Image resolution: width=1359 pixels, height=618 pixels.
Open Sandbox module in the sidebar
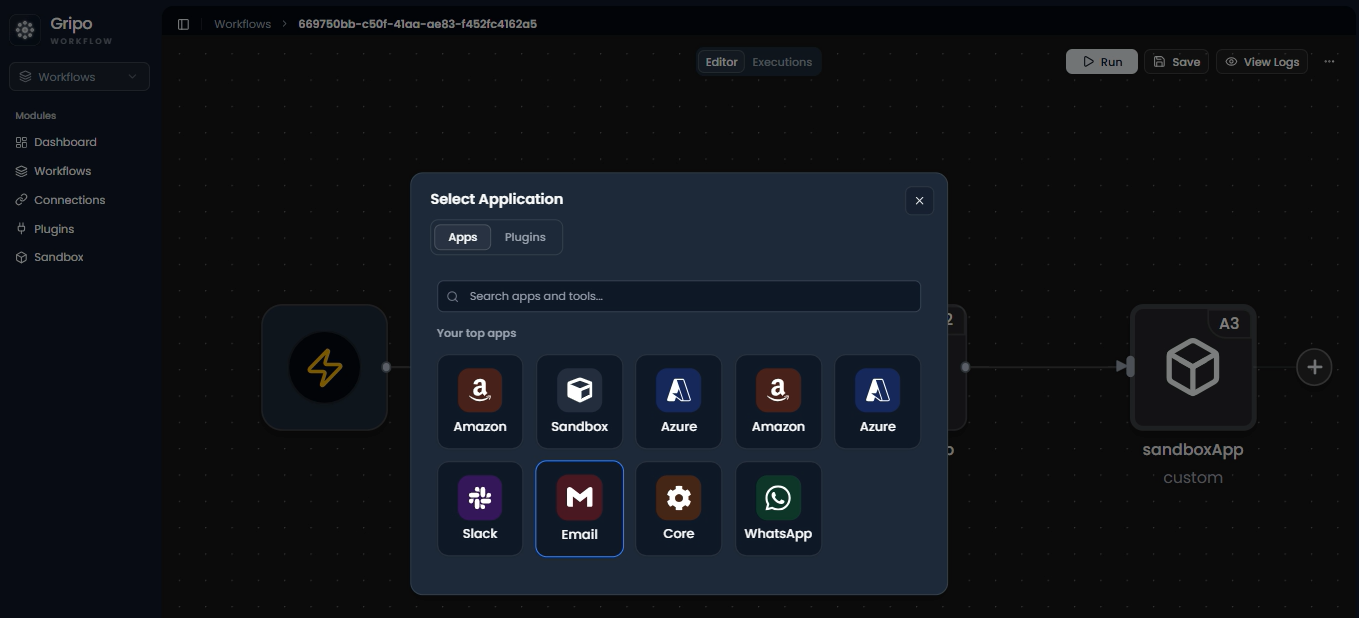[x=59, y=257]
